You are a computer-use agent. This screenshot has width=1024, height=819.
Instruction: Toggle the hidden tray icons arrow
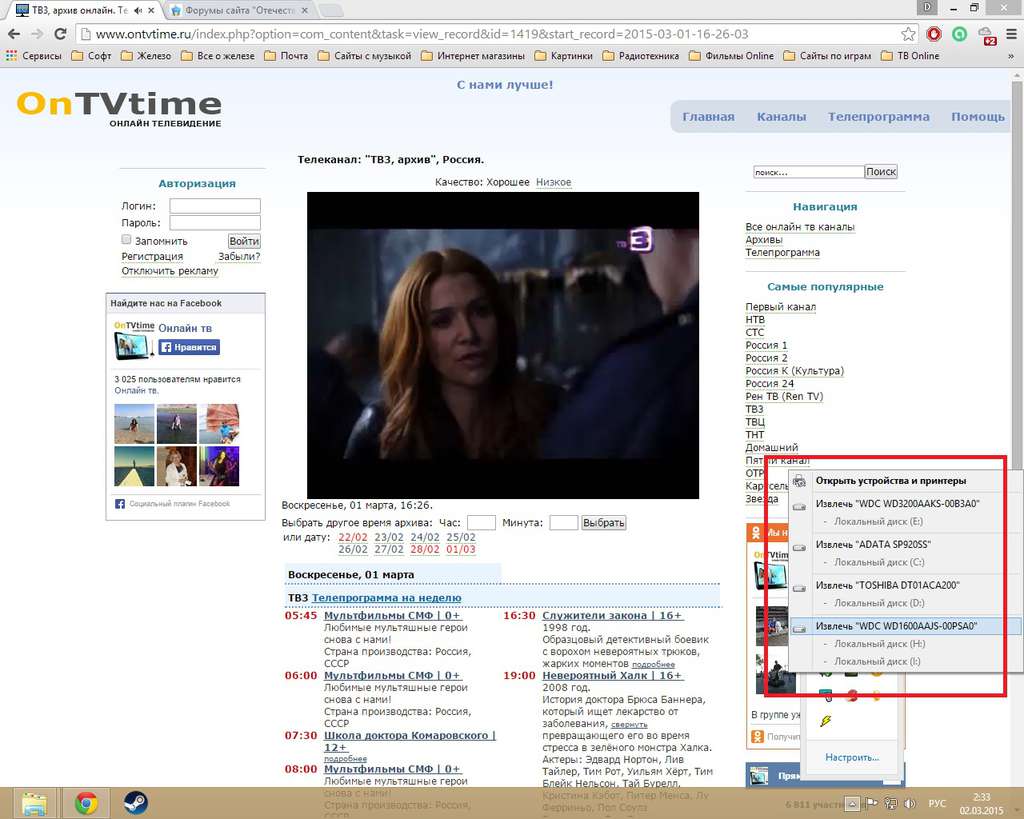coord(852,804)
